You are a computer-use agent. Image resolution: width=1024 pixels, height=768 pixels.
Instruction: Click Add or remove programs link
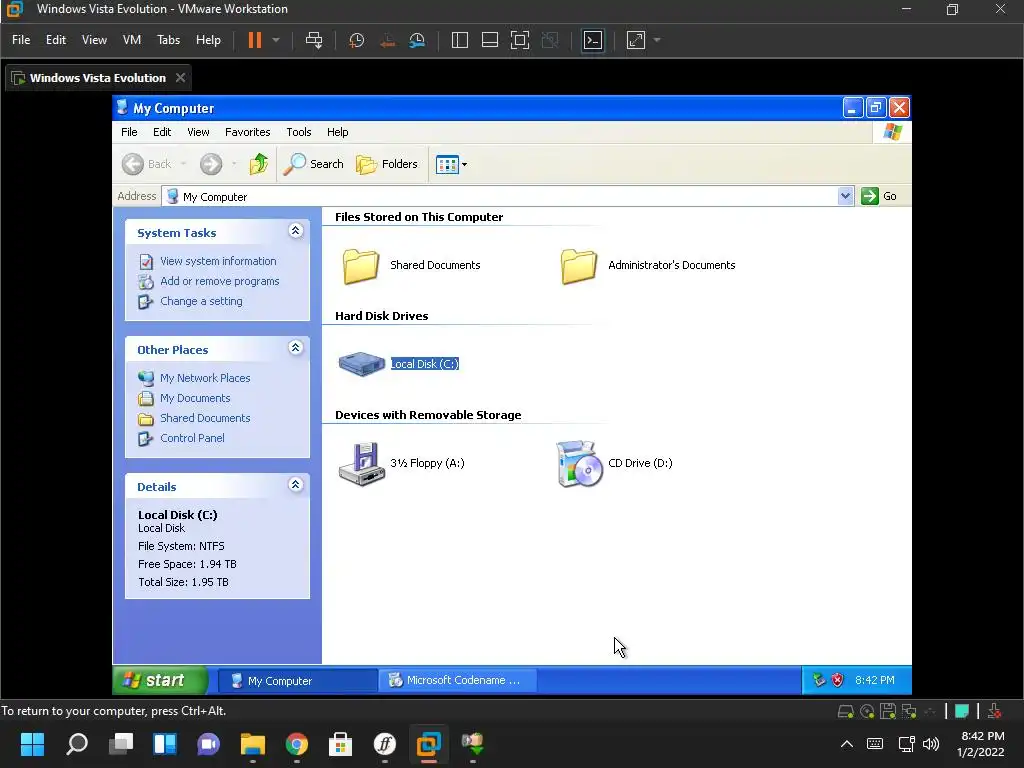coord(219,281)
